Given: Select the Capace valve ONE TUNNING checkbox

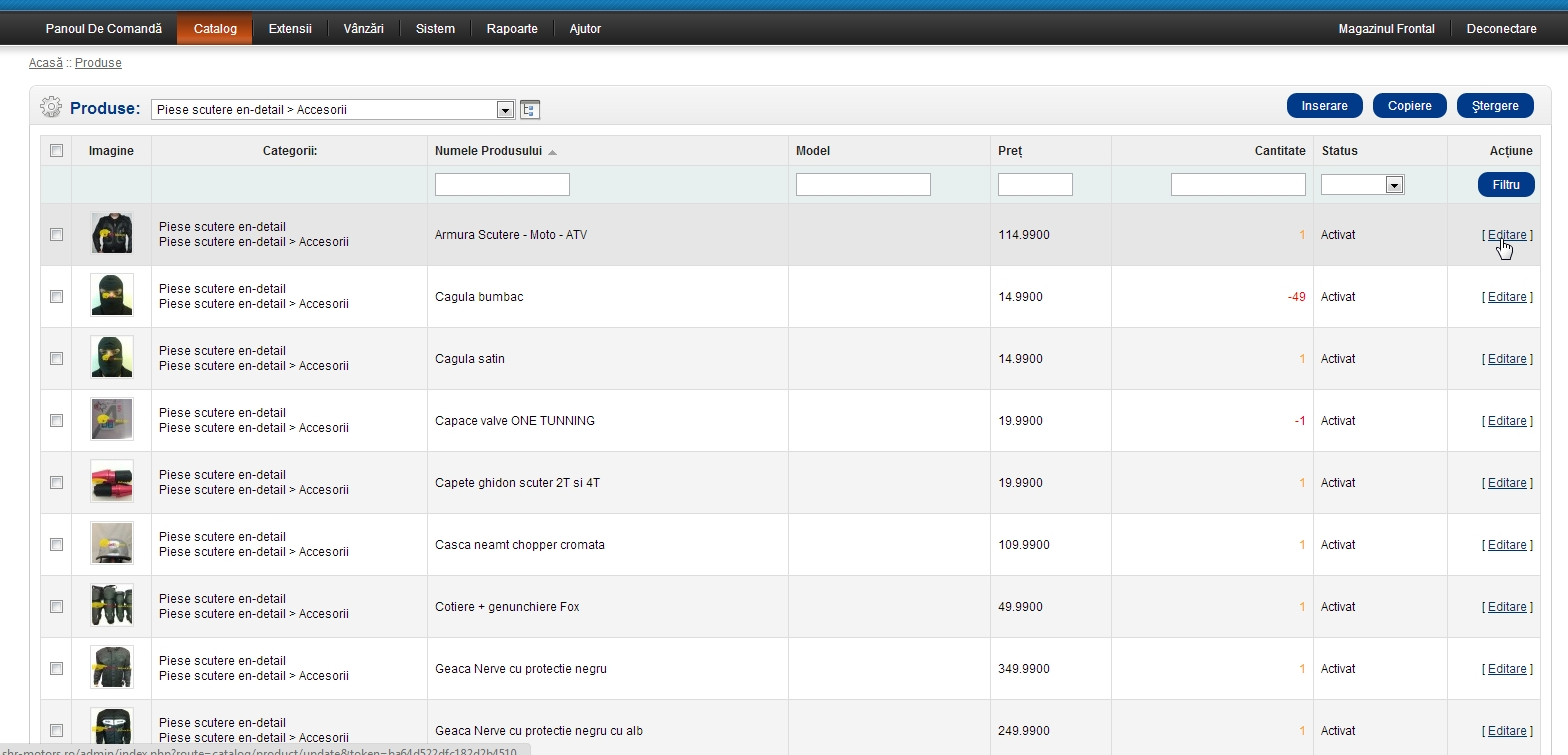Looking at the screenshot, I should [x=56, y=420].
